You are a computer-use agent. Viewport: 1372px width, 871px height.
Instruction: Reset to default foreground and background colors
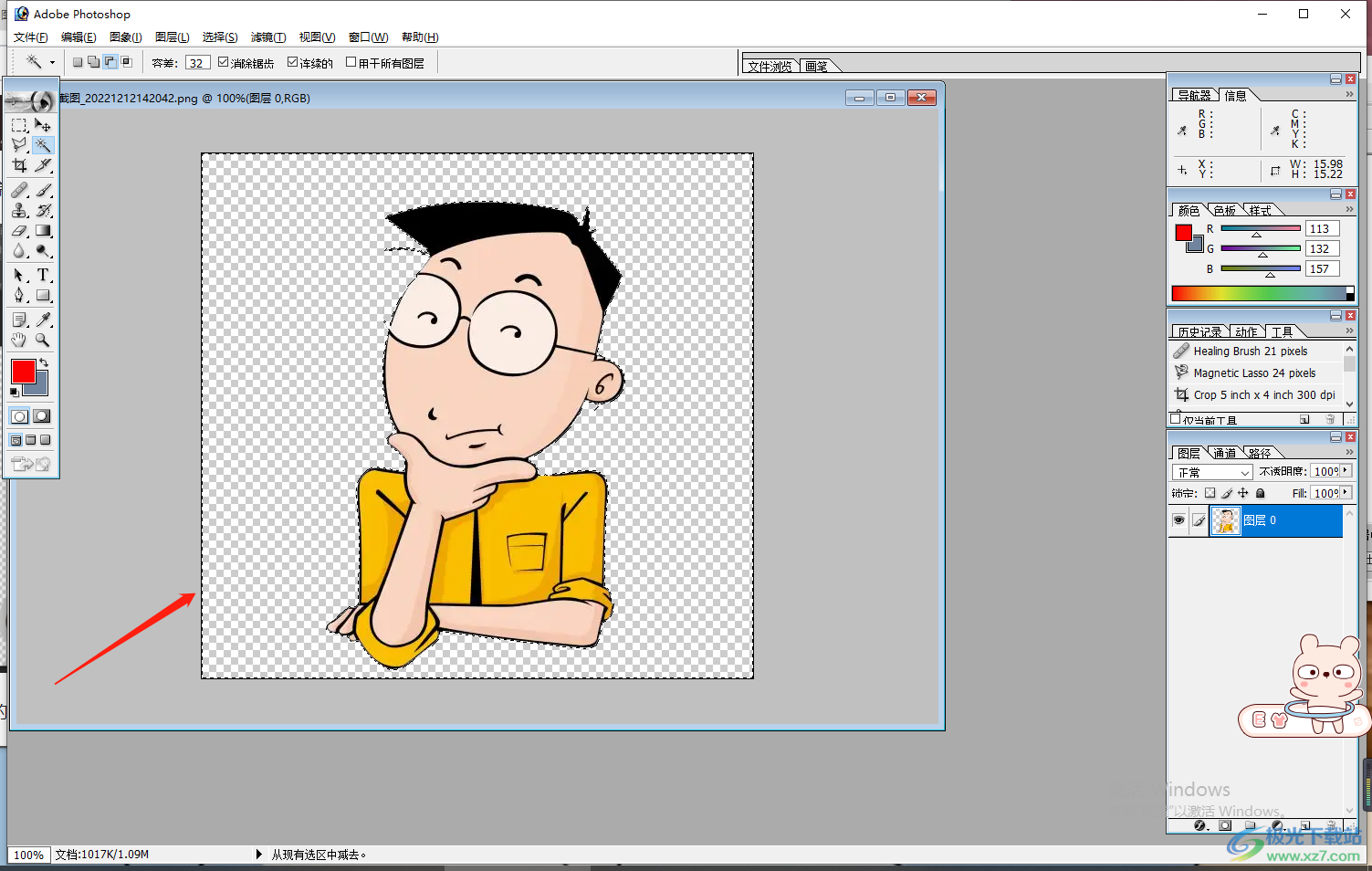click(15, 392)
